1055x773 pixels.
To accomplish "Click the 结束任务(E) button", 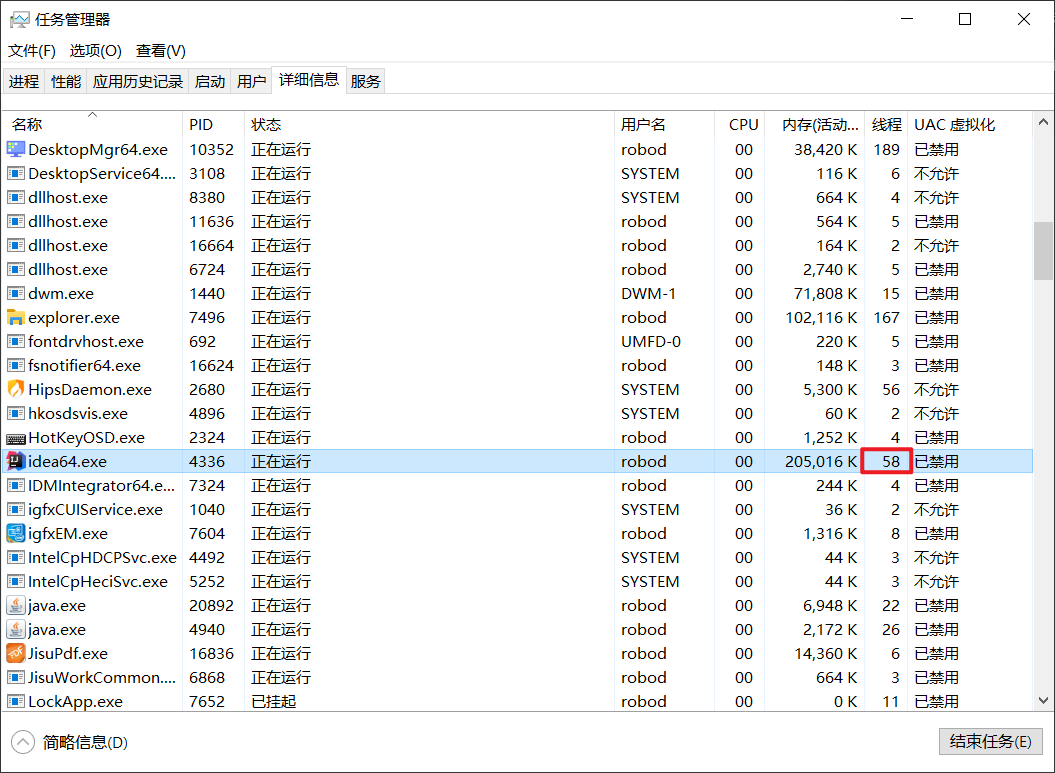I will pos(990,741).
